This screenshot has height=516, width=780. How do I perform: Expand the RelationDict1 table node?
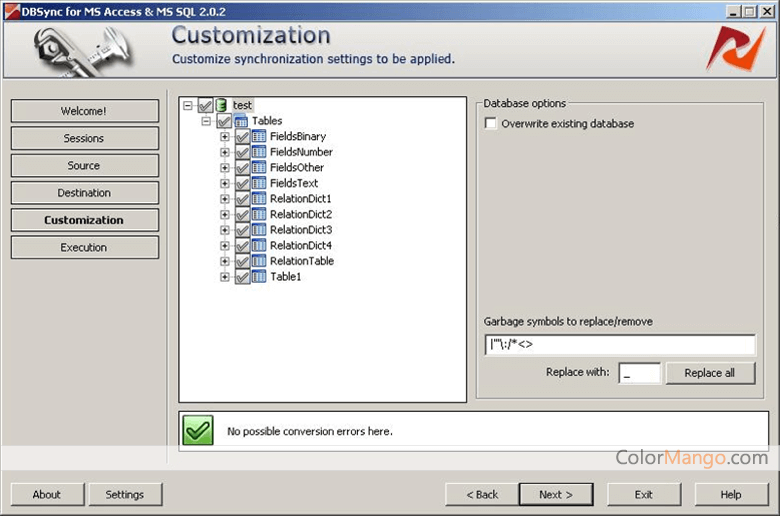pyautogui.click(x=225, y=199)
